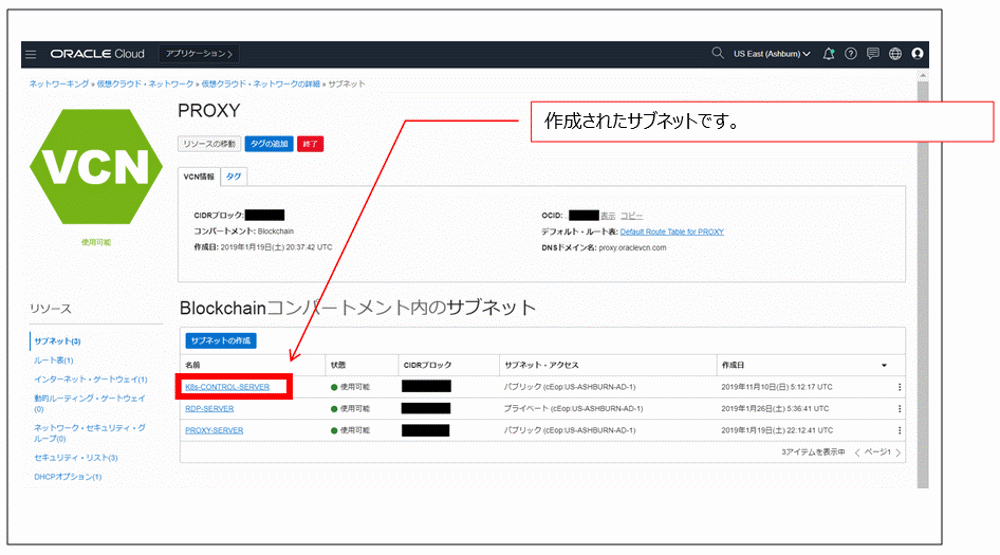1000x555 pixels.
Task: Open the K8s-CONTROL-SERVER subnet link
Action: [227, 387]
